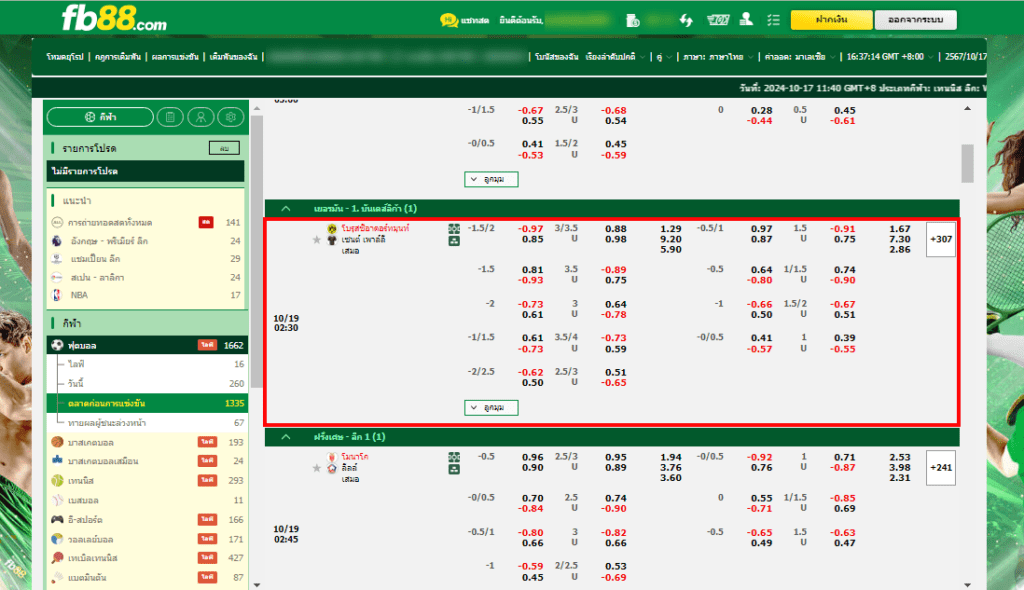Expand corners dropdown under Dortmund match
The image size is (1024, 590).
coord(491,408)
